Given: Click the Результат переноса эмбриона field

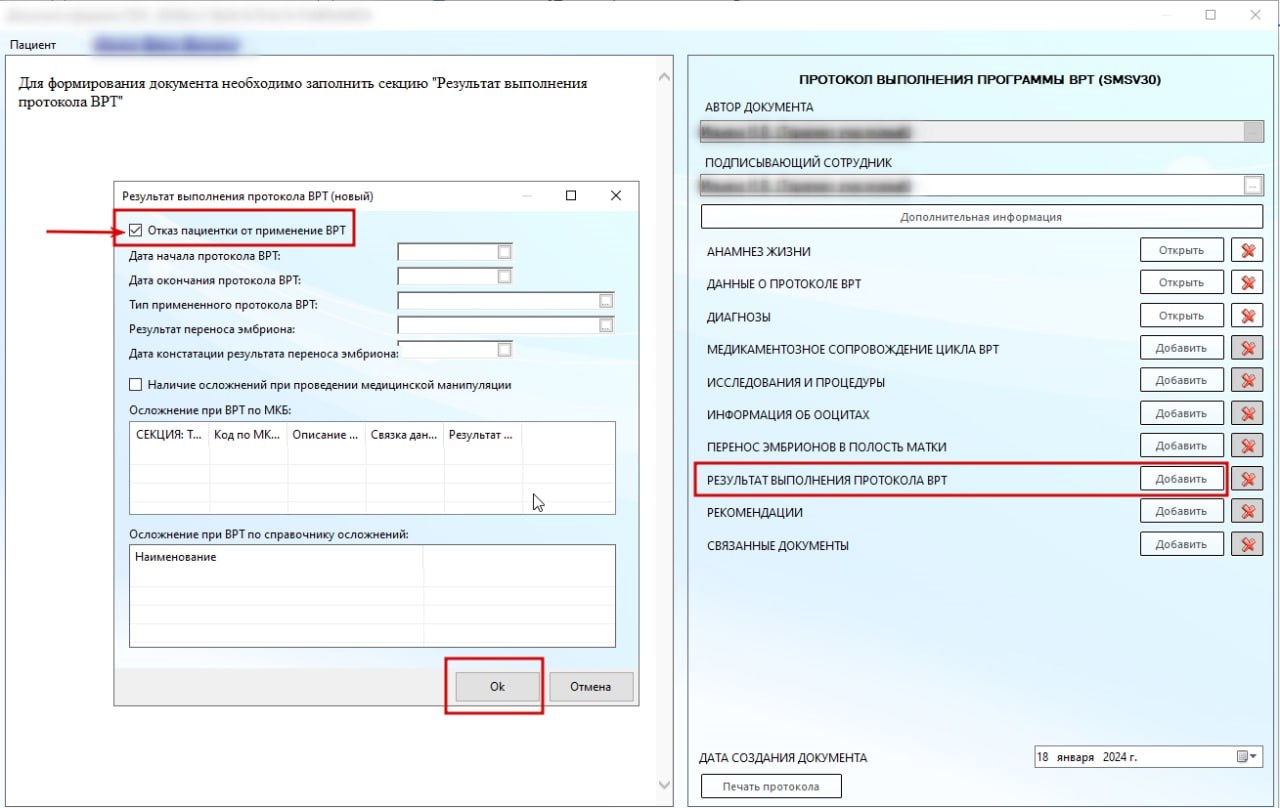Looking at the screenshot, I should coord(505,325).
